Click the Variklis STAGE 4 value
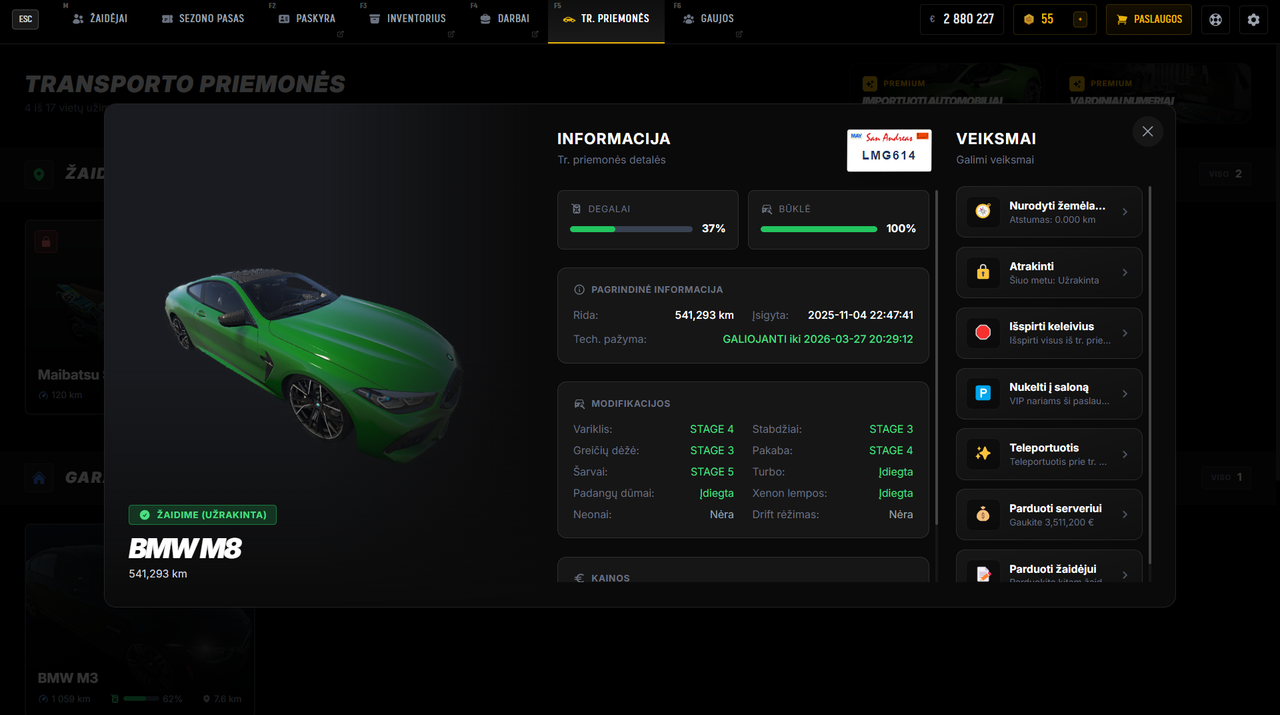The image size is (1280, 715). (712, 429)
